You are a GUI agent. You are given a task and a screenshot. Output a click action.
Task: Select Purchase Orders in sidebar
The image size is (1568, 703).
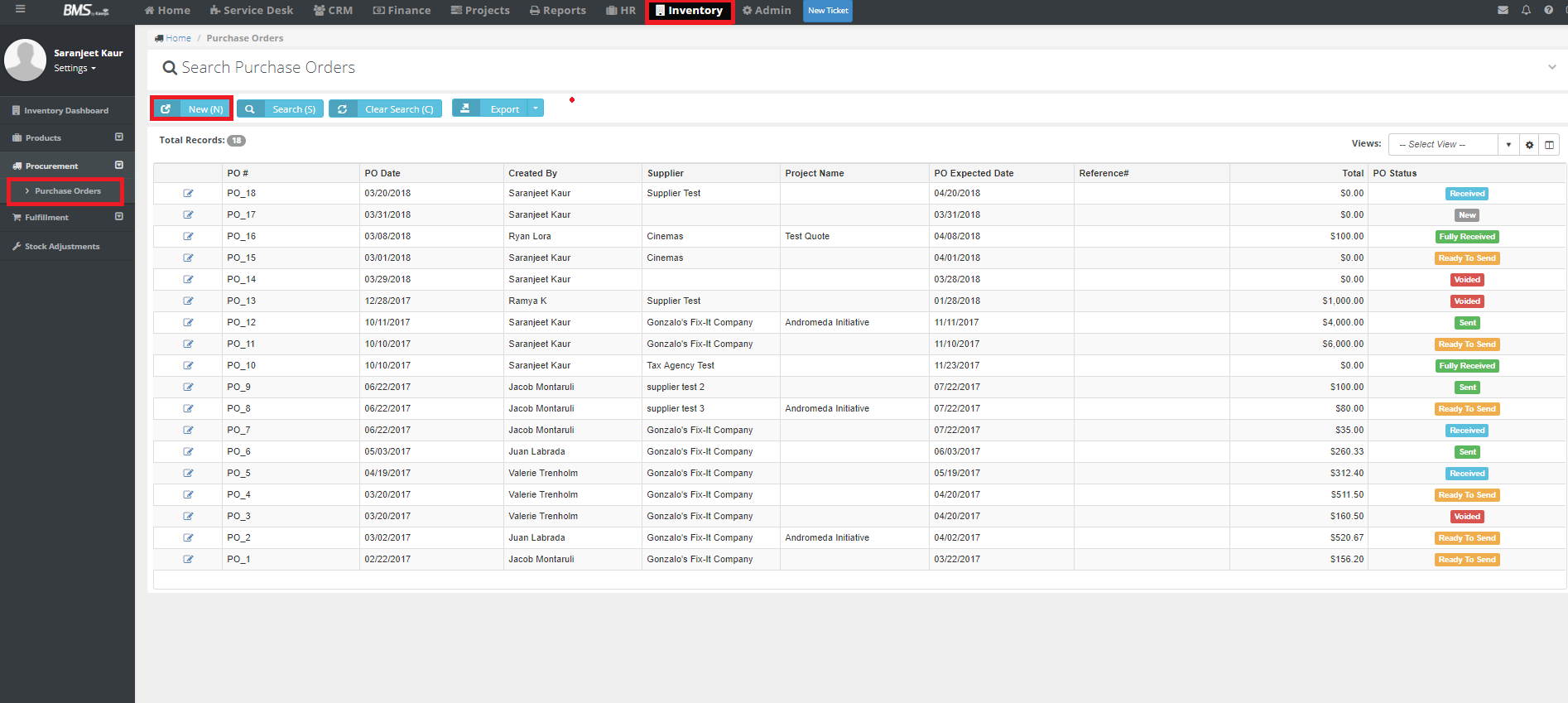pyautogui.click(x=68, y=190)
